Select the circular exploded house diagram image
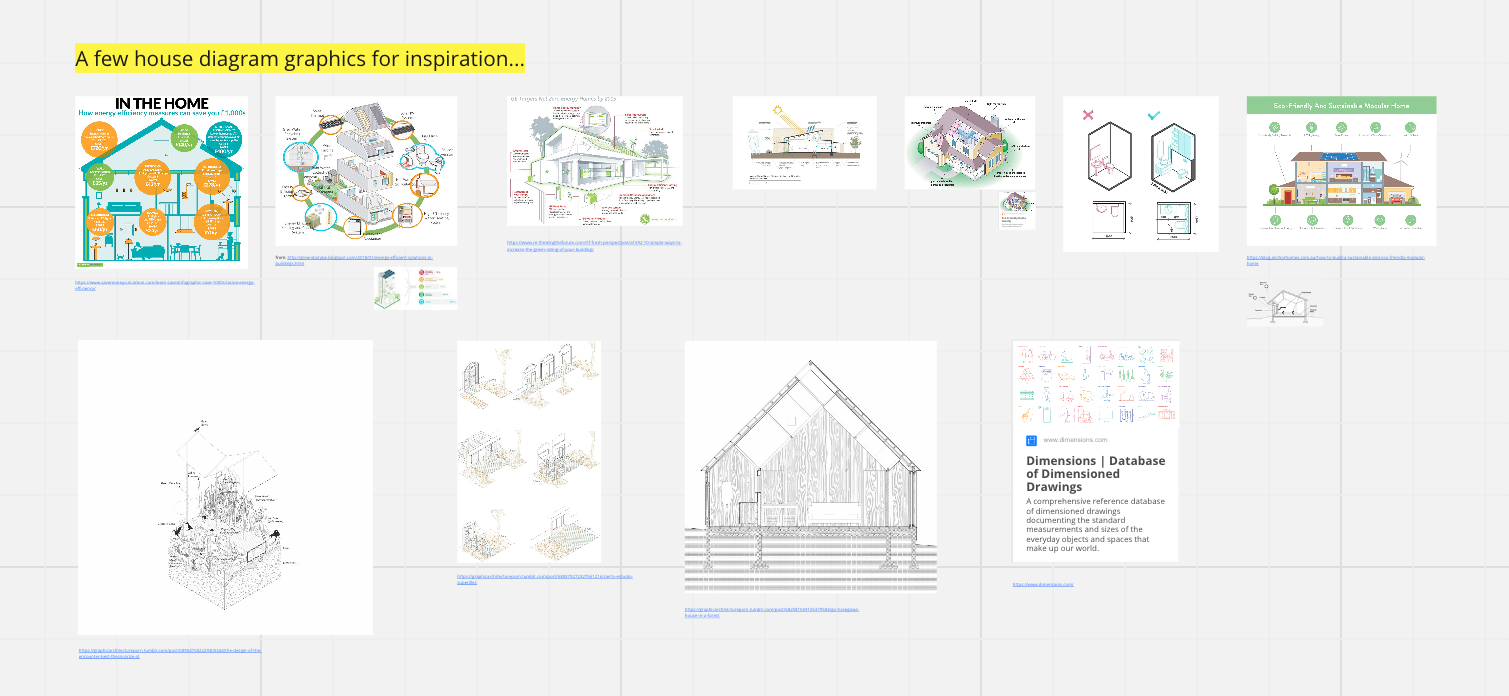Viewport: 1509px width, 696px height. [366, 170]
